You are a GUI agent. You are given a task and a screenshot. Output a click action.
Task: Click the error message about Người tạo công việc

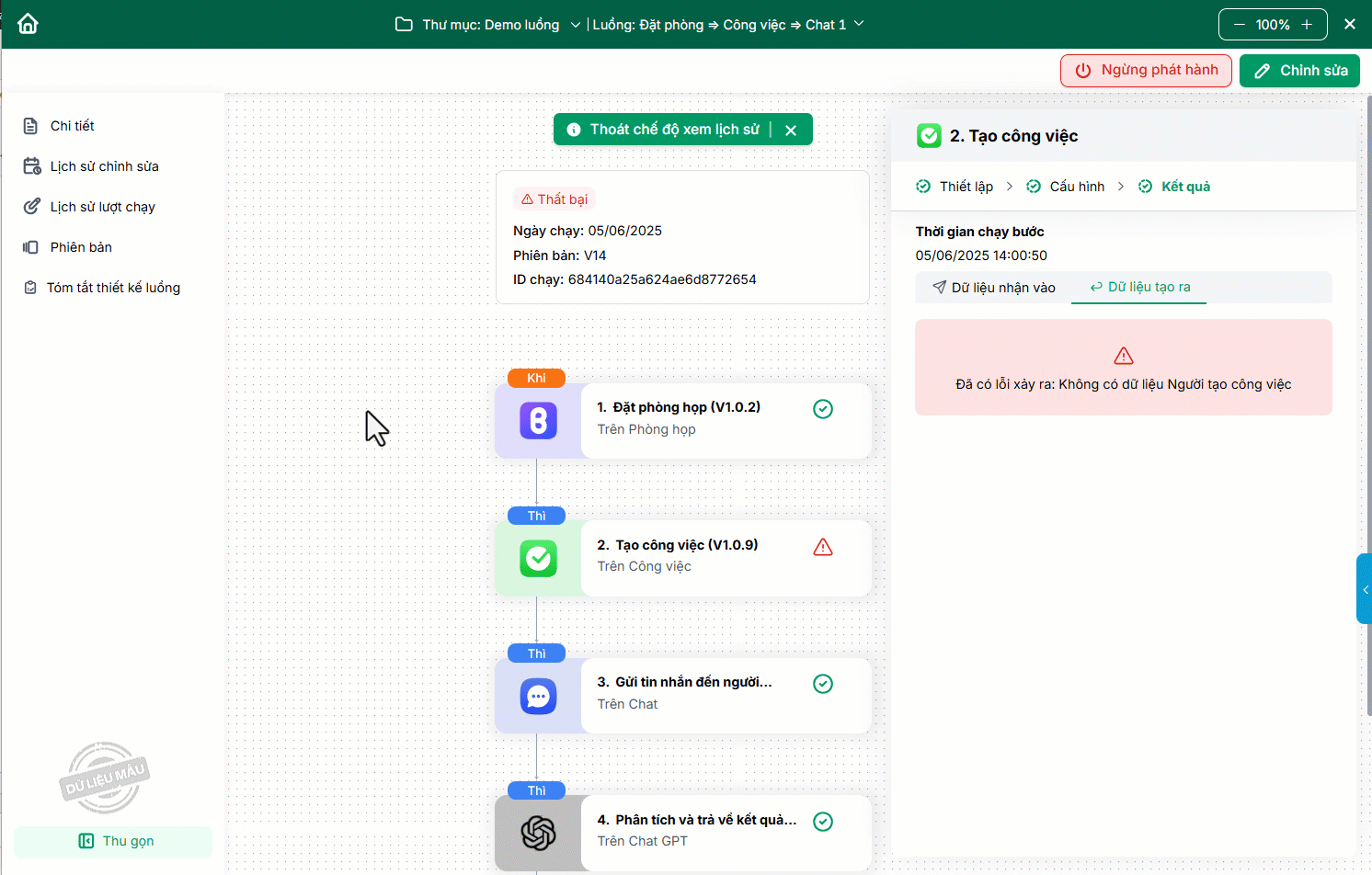1124,384
